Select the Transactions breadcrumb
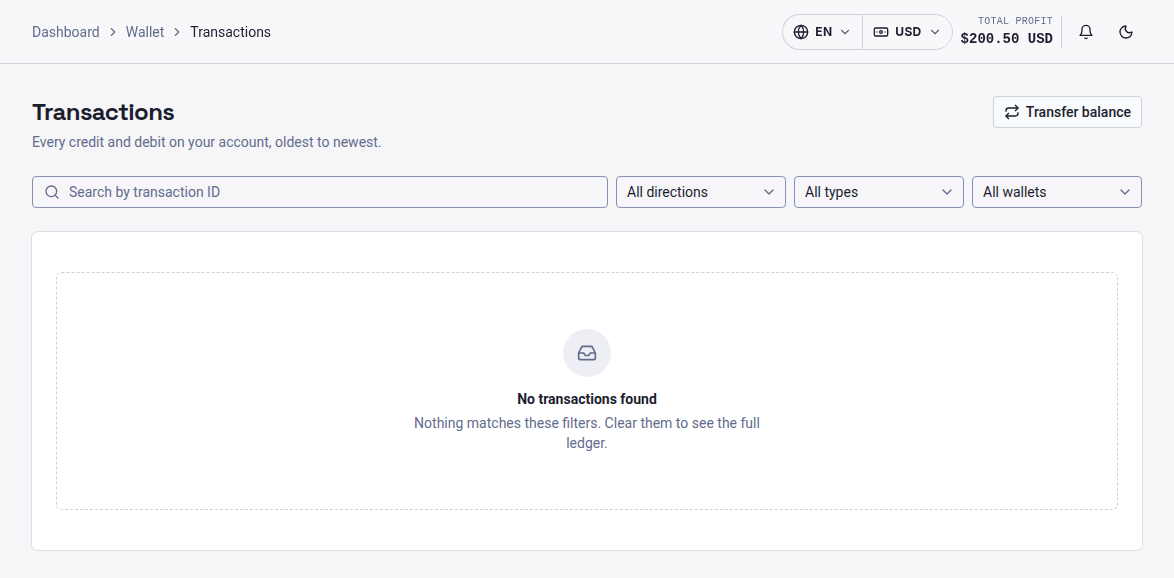 [x=230, y=32]
